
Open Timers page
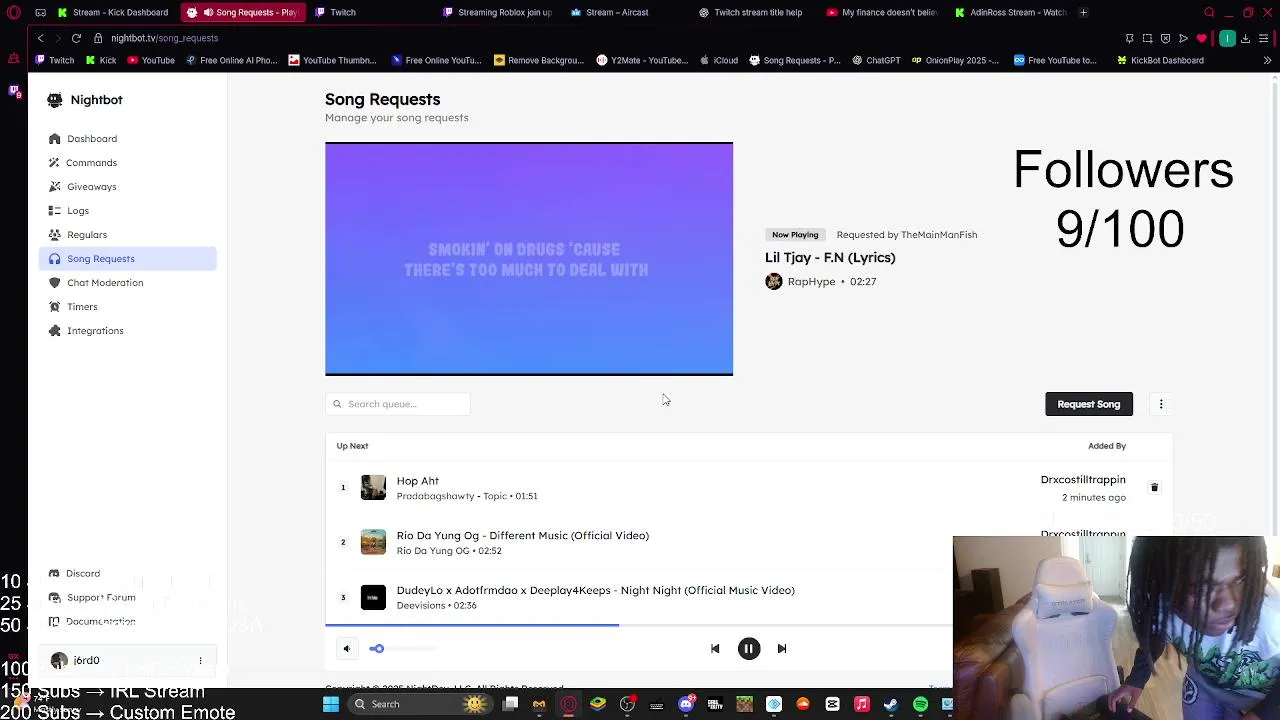click(127, 307)
